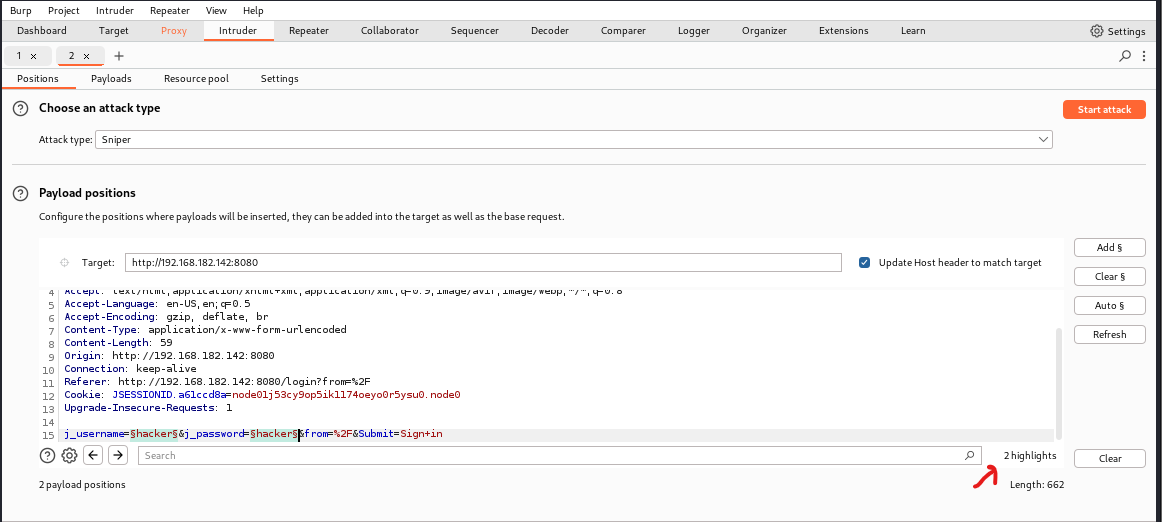Click the help icon left of search bar
The image size is (1162, 522).
(x=47, y=456)
